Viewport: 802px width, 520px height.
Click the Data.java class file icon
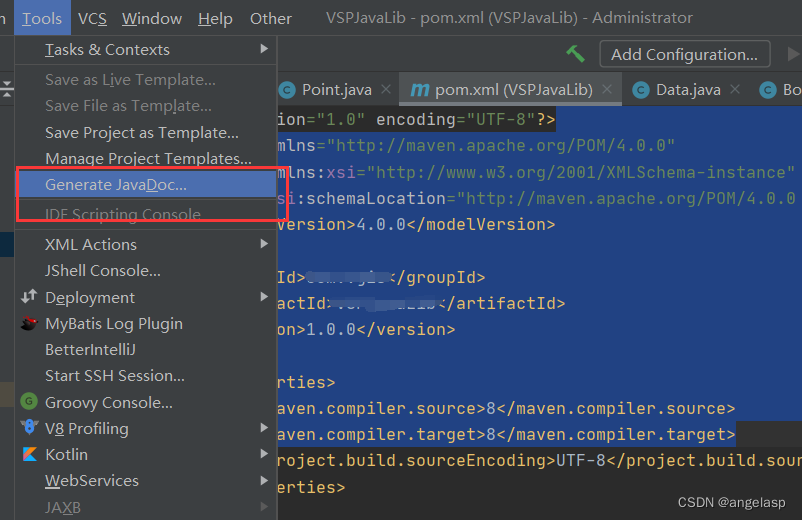[x=641, y=90]
